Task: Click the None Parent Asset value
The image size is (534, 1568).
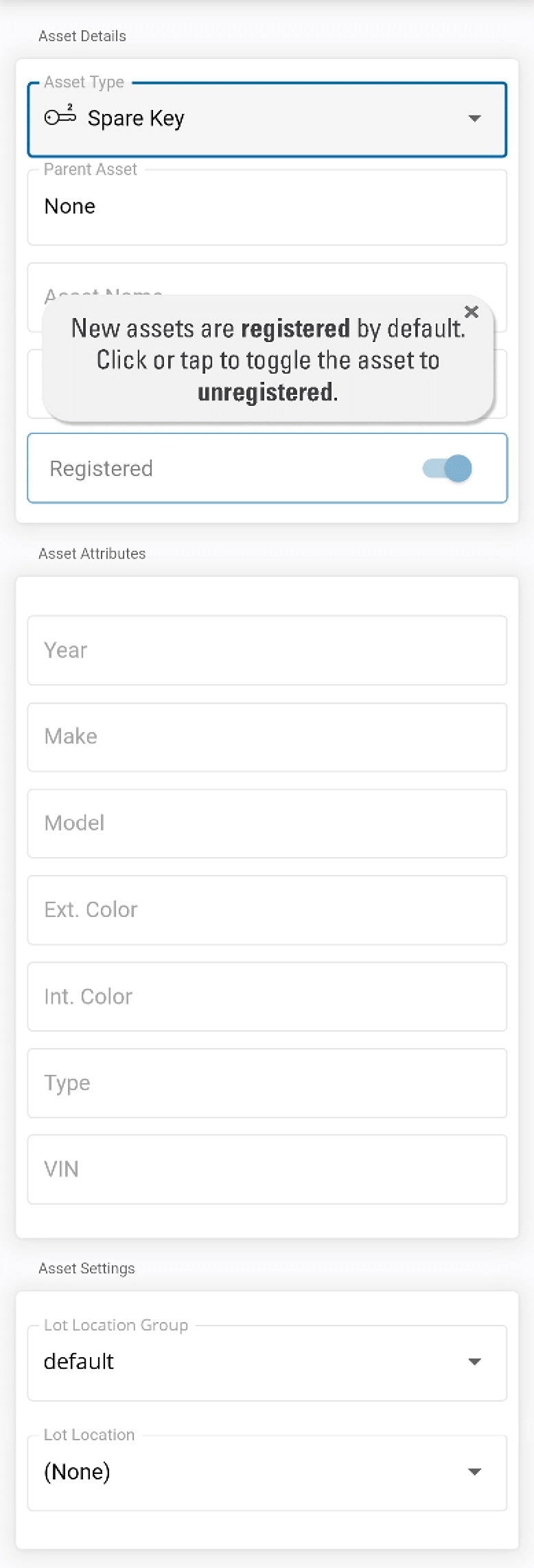Action: 70,206
